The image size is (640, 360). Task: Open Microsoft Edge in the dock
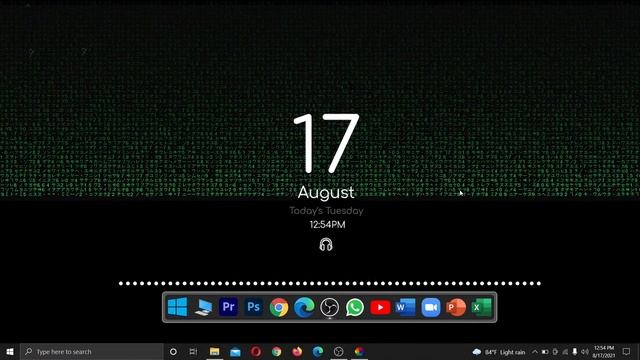click(304, 307)
